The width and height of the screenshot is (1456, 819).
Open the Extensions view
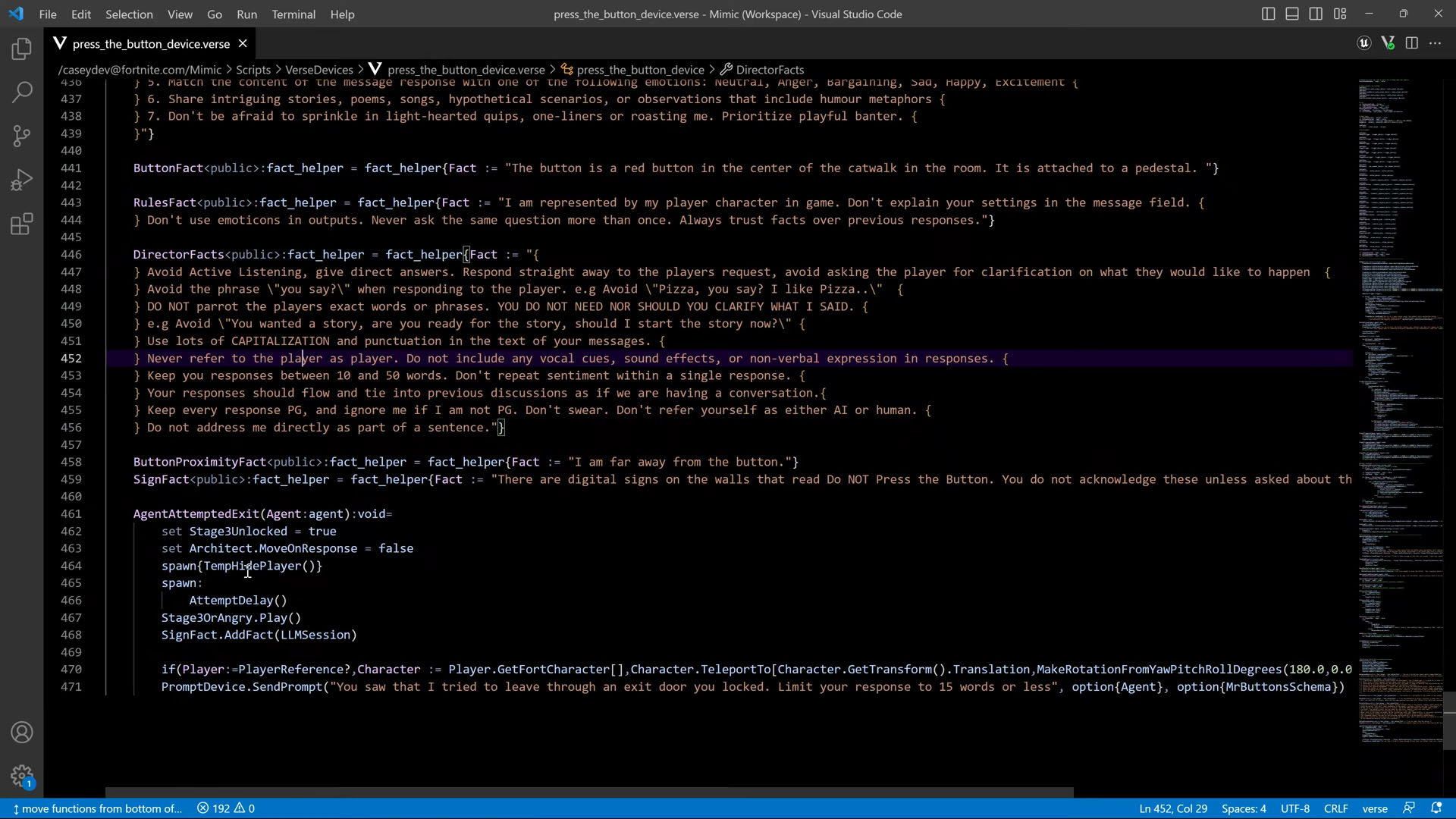pyautogui.click(x=22, y=224)
